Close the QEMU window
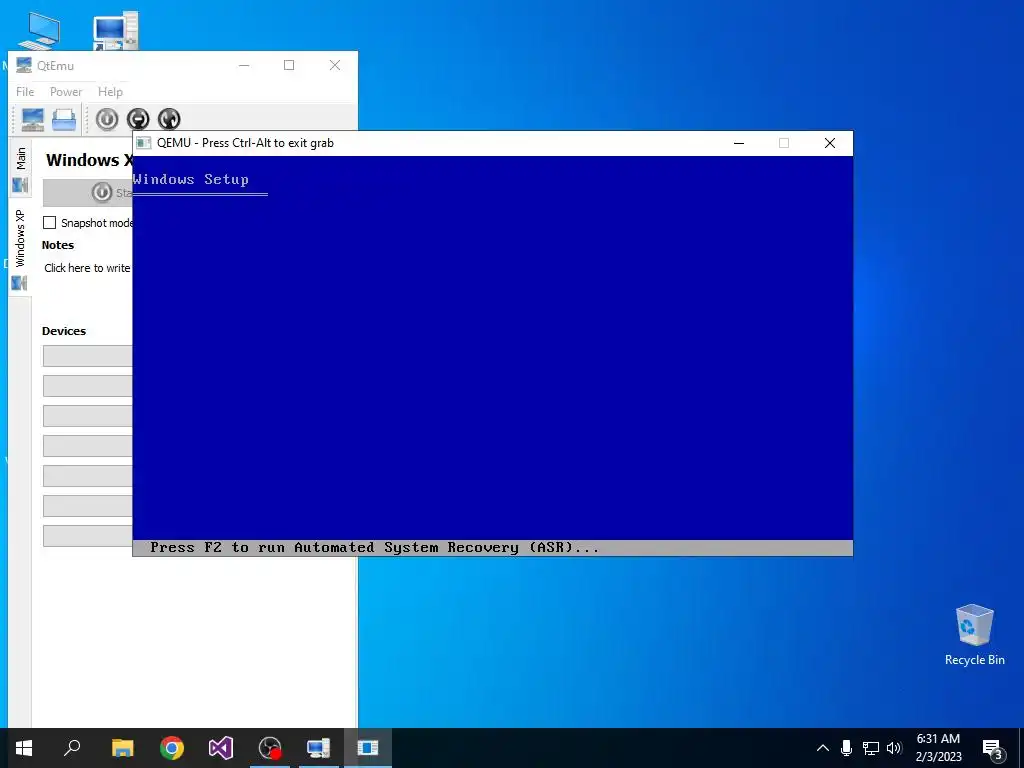Image resolution: width=1024 pixels, height=768 pixels. point(829,143)
